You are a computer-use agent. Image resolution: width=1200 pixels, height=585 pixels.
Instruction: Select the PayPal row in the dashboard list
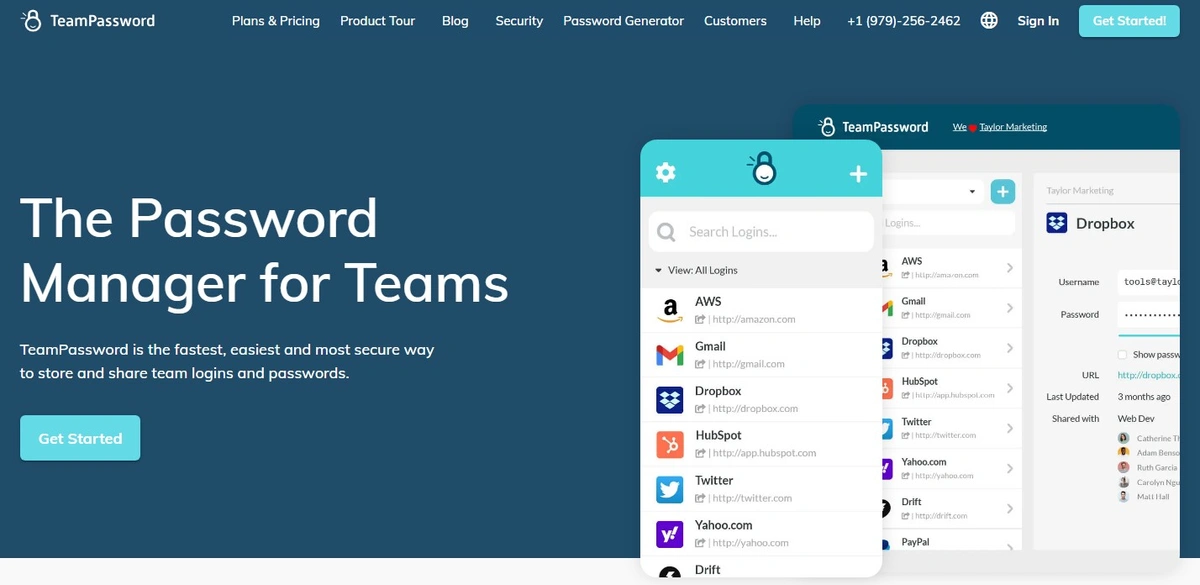point(950,542)
